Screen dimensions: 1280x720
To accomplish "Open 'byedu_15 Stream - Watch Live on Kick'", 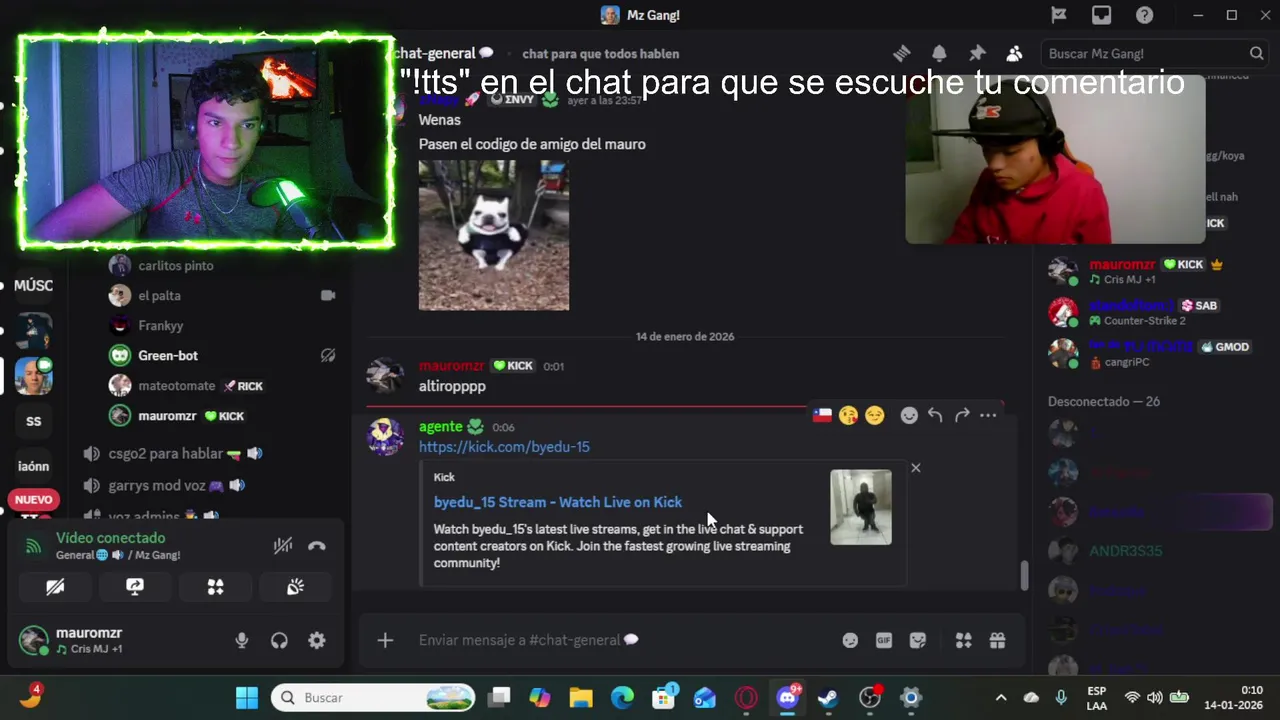I will click(x=558, y=502).
